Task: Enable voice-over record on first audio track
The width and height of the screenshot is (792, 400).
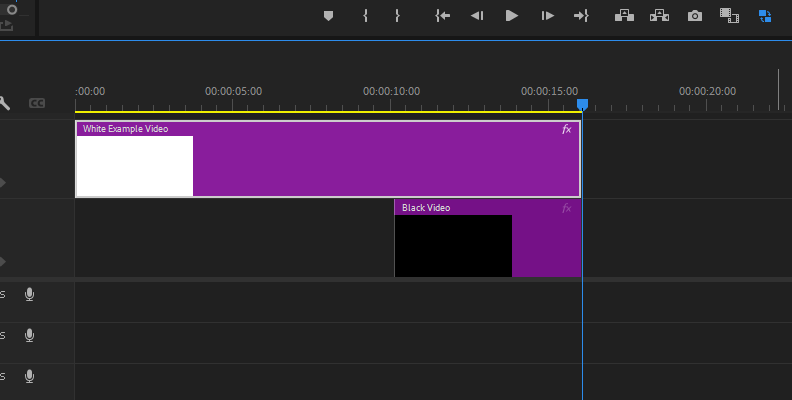Action: pos(30,294)
